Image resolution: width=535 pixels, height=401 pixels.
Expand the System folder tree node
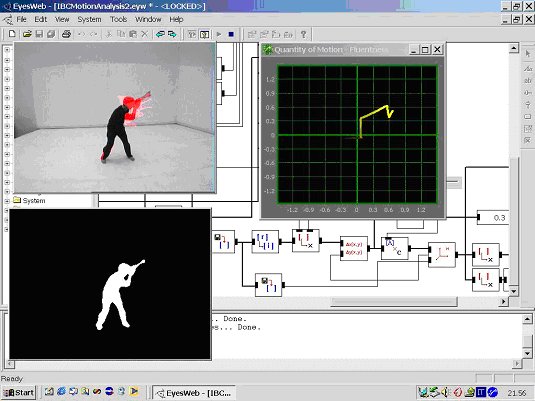(7, 201)
